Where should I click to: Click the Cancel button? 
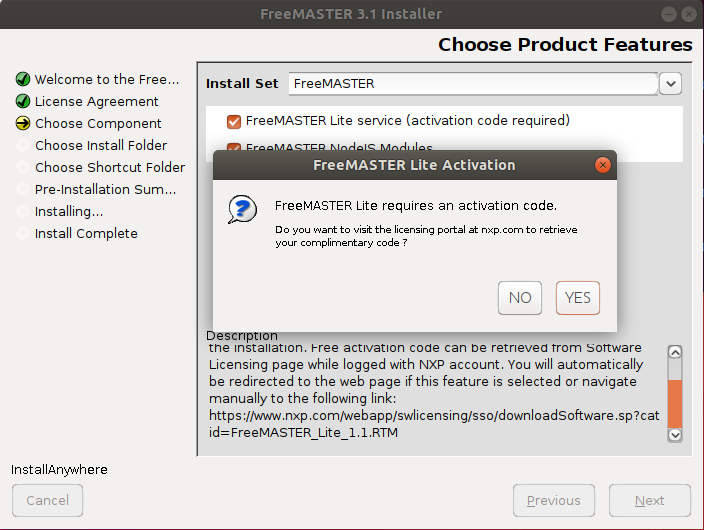tap(47, 501)
